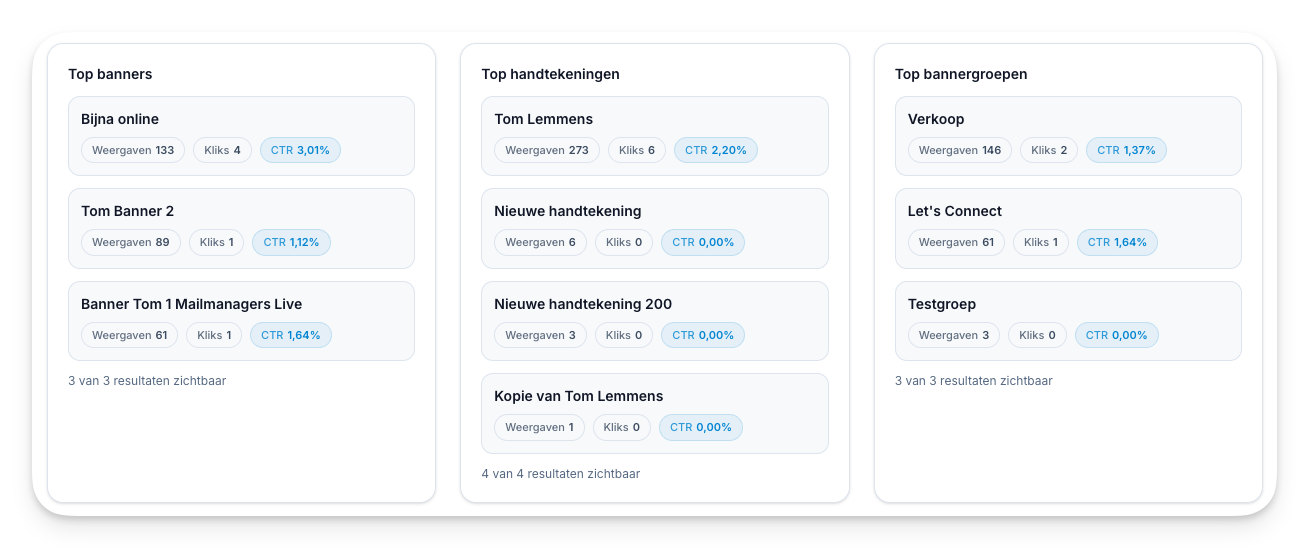Select the Weergaven 146 badge
This screenshot has width=1309, height=548.
[960, 150]
